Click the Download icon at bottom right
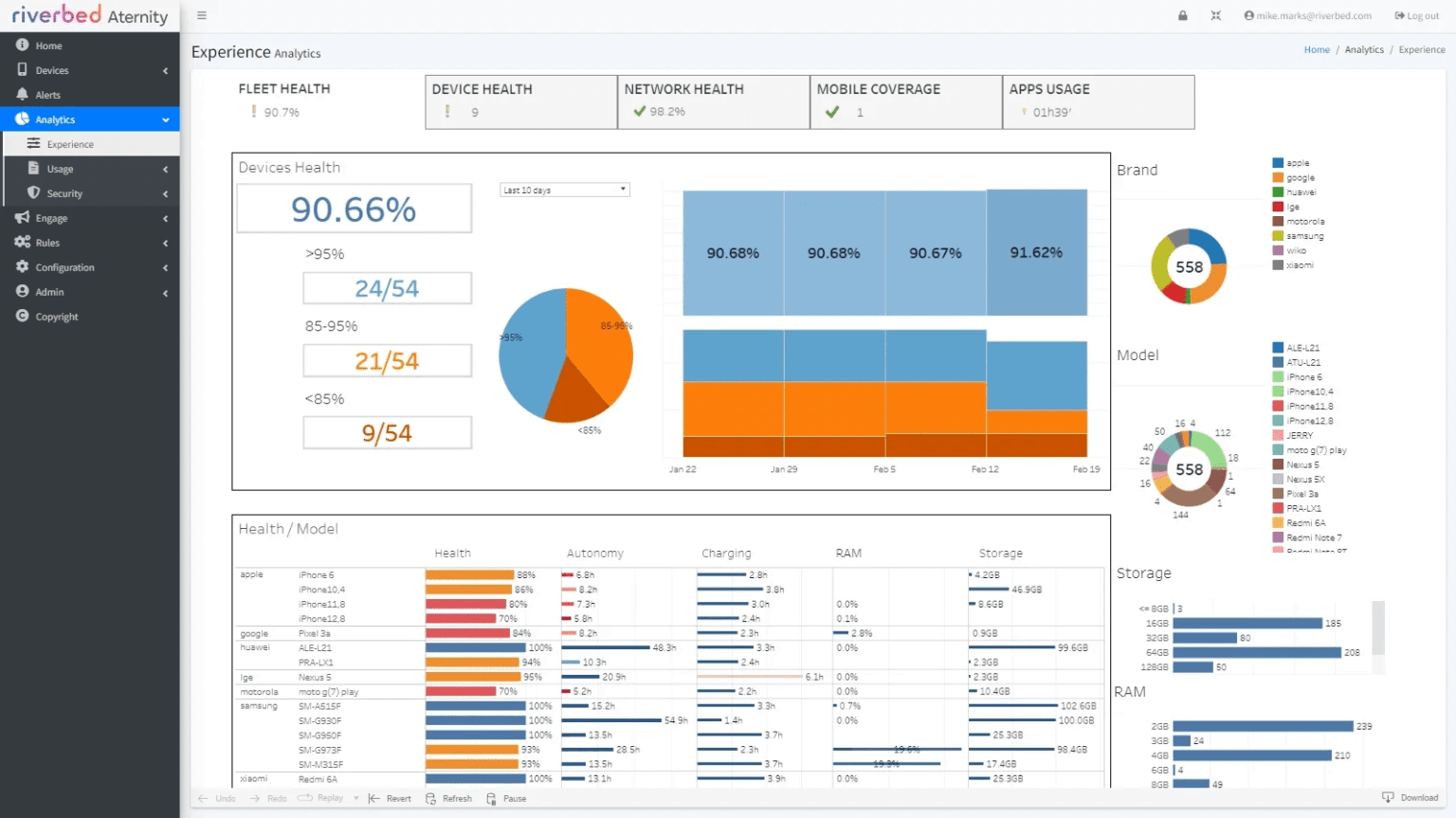 pyautogui.click(x=1388, y=798)
